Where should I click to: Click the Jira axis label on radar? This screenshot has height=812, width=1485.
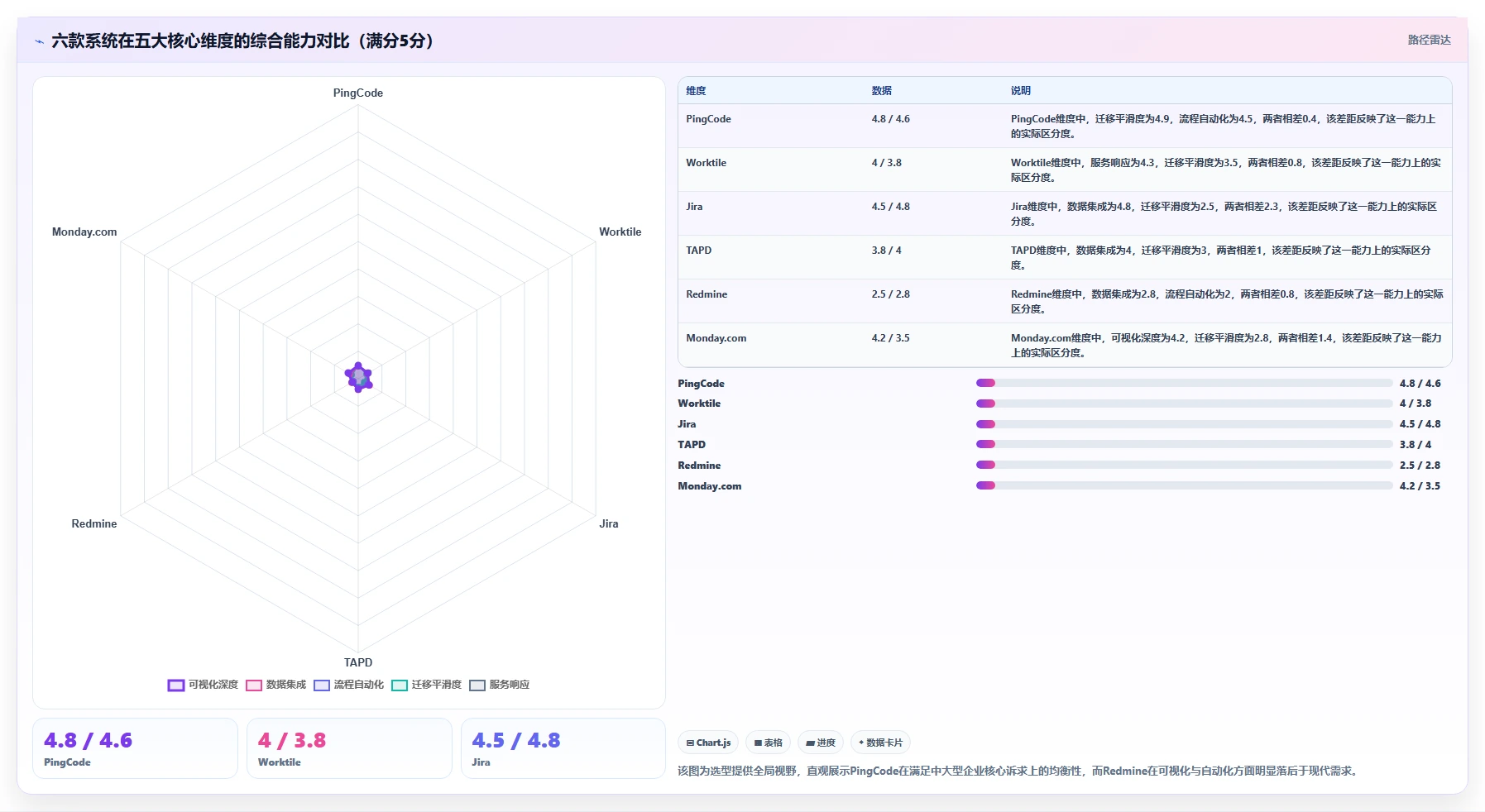(609, 524)
